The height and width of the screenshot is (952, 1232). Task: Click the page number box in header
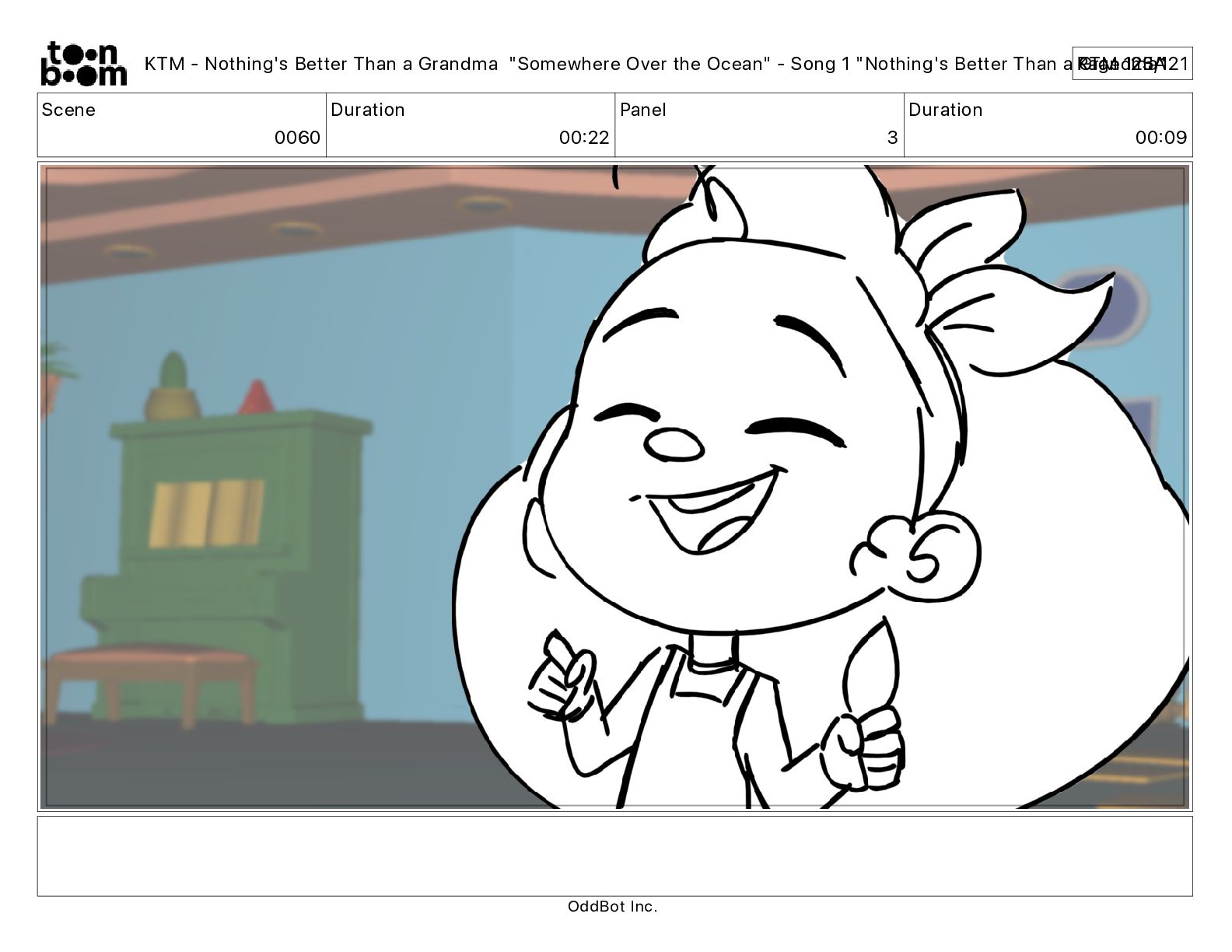point(1132,64)
